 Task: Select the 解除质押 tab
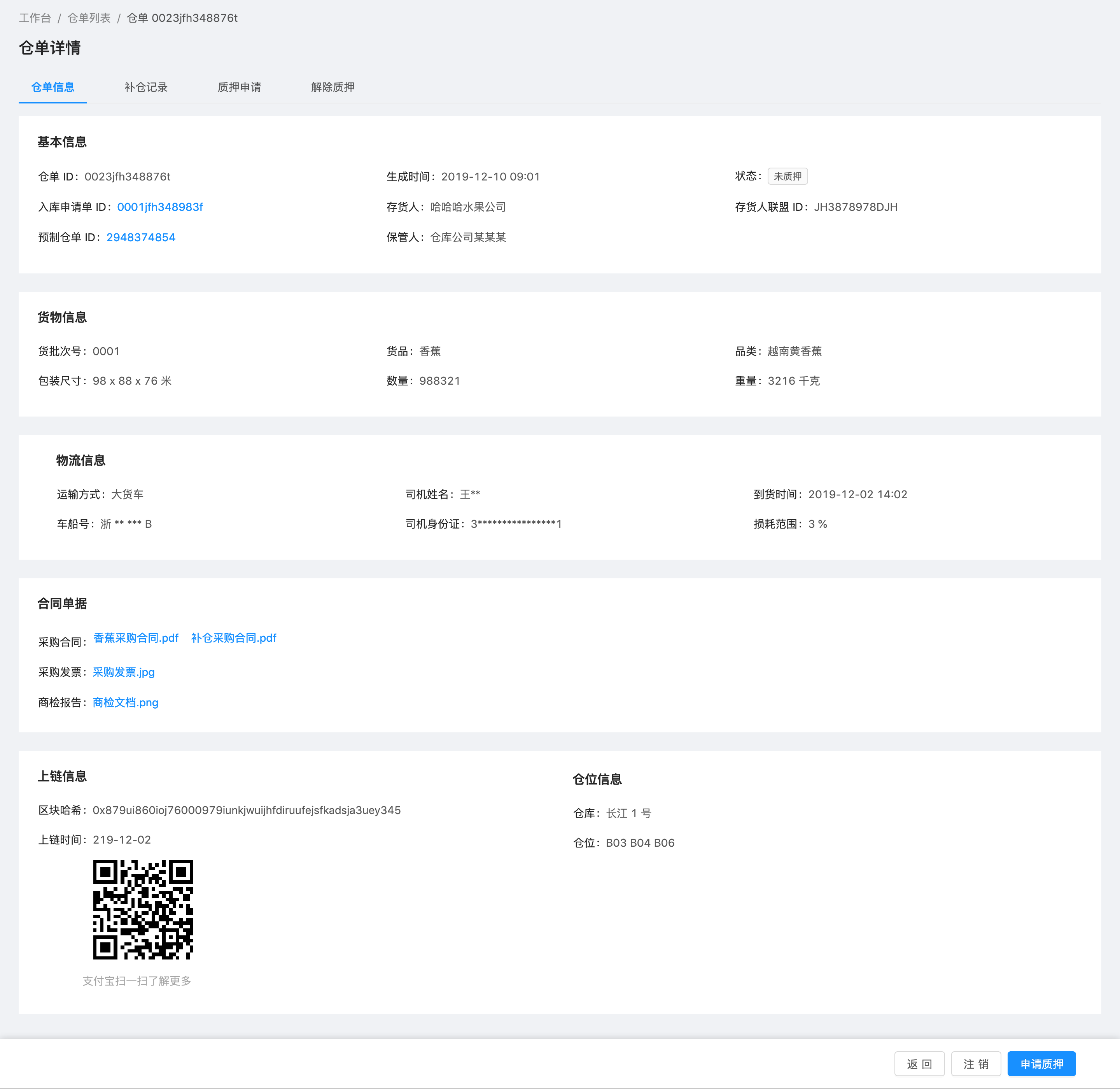click(x=332, y=87)
